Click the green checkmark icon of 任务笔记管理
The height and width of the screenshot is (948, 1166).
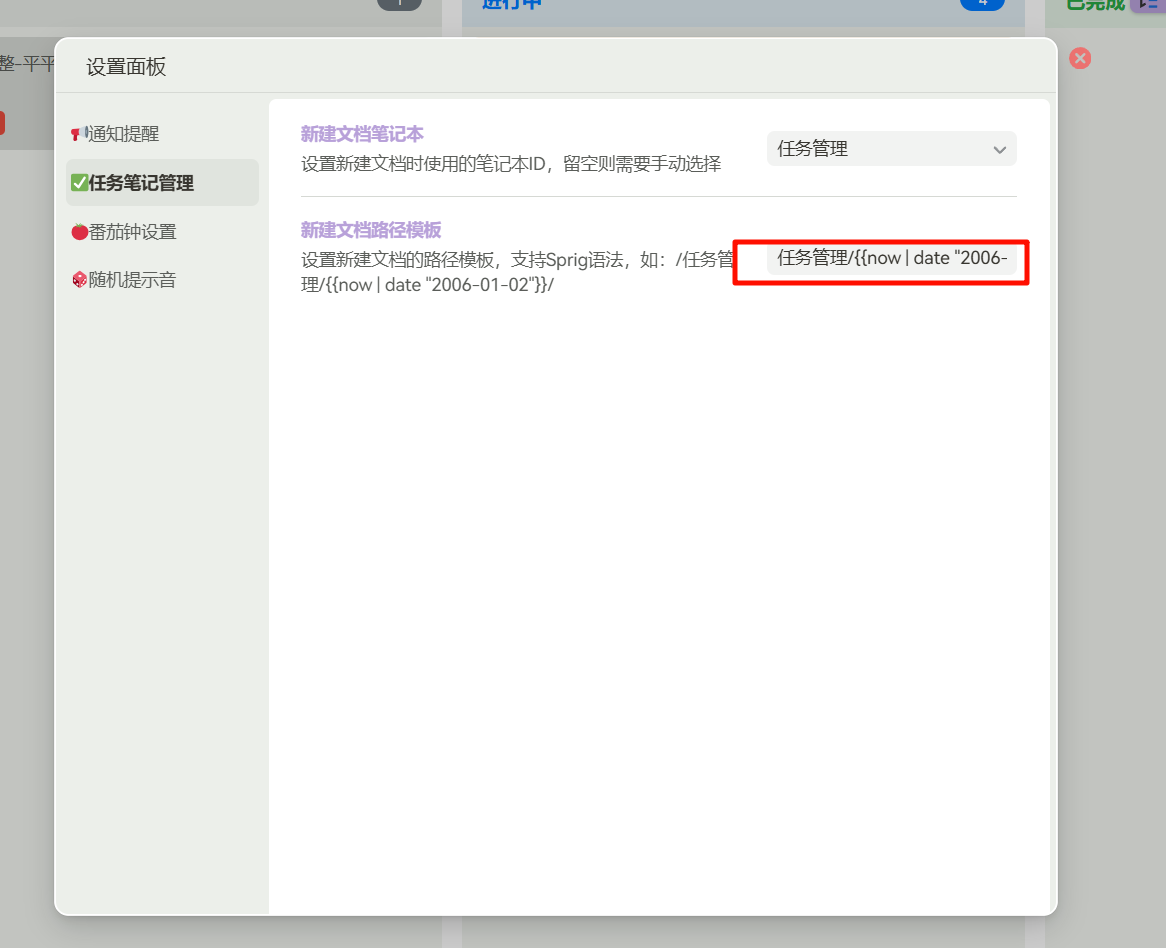tap(80, 183)
